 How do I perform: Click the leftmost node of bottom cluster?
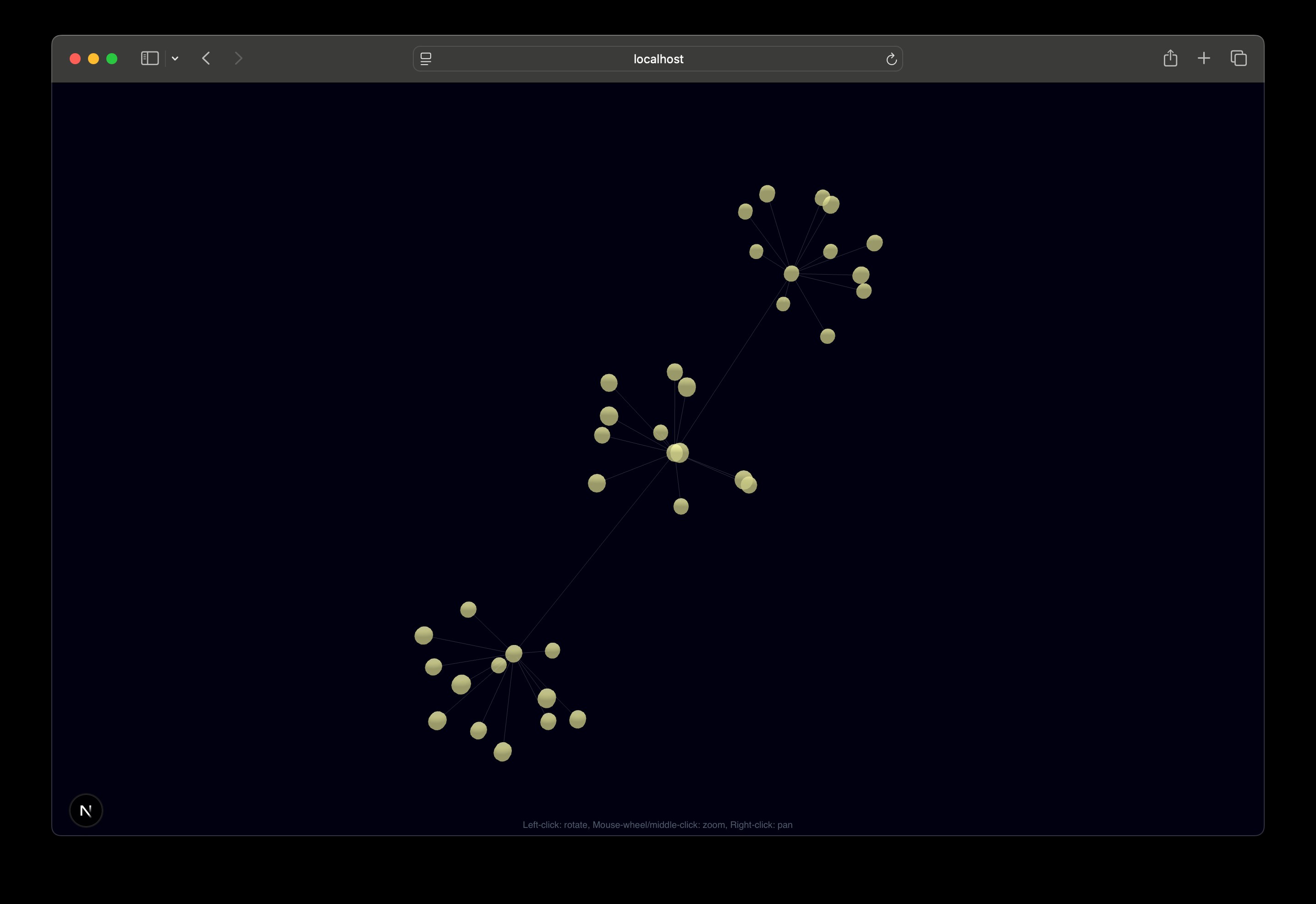(x=423, y=635)
